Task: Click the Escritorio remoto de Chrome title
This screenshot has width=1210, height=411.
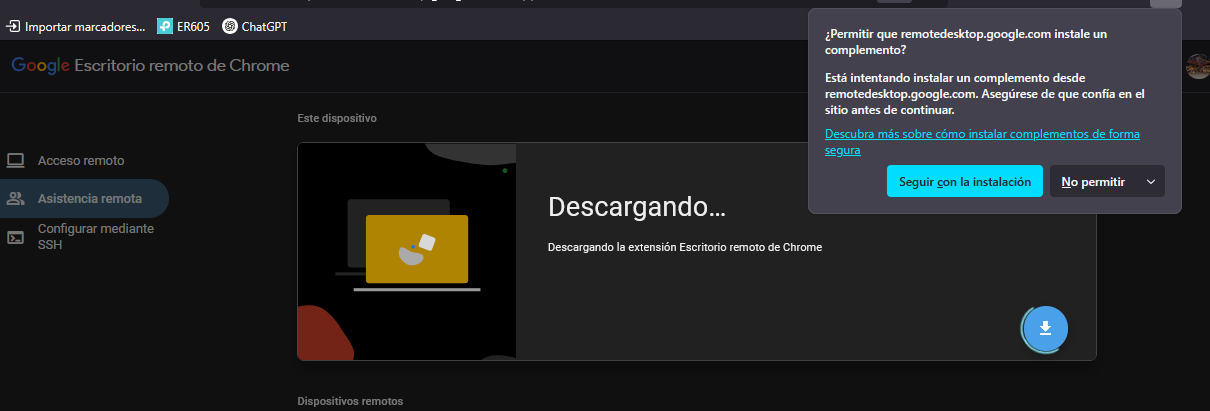Action: click(x=182, y=66)
